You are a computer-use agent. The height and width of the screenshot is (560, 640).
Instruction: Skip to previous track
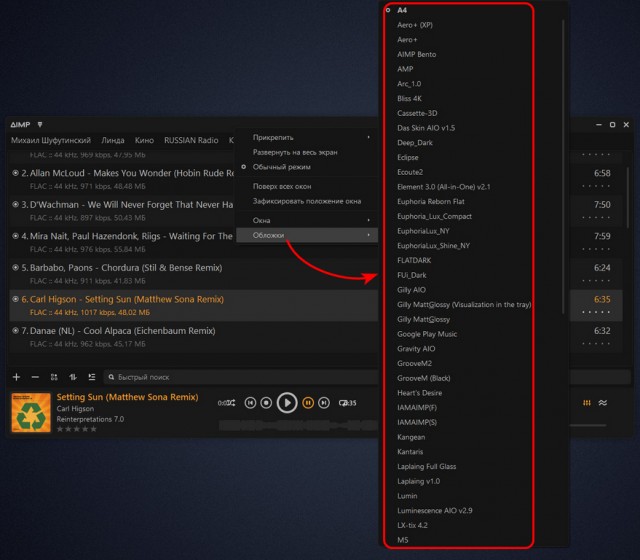pos(249,403)
